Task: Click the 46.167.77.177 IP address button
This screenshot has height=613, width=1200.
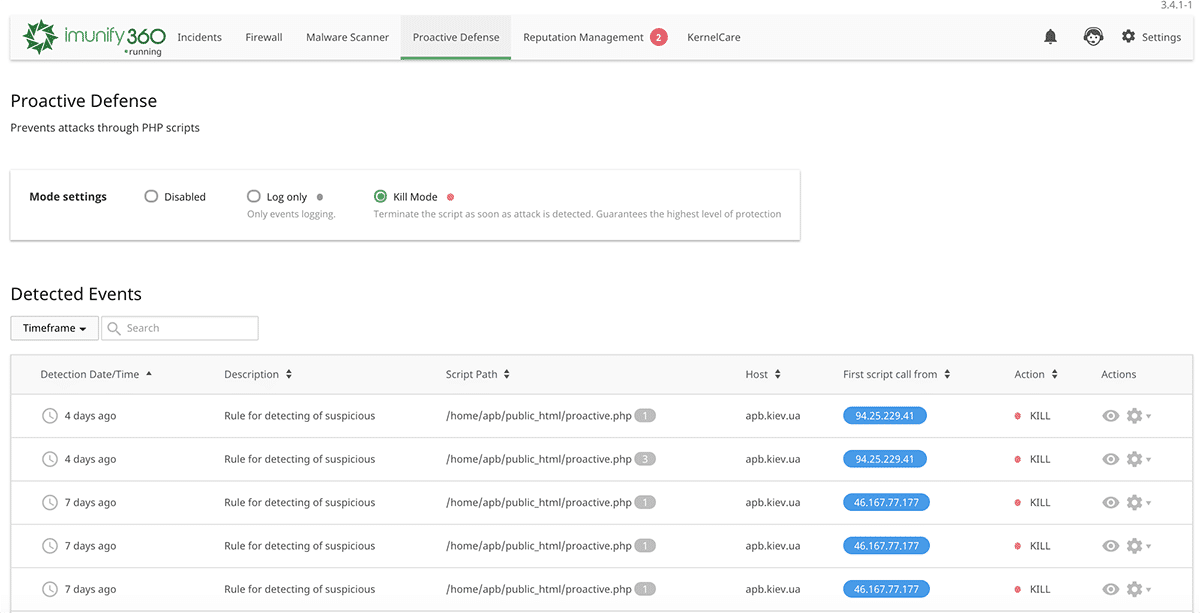Action: pyautogui.click(x=886, y=502)
